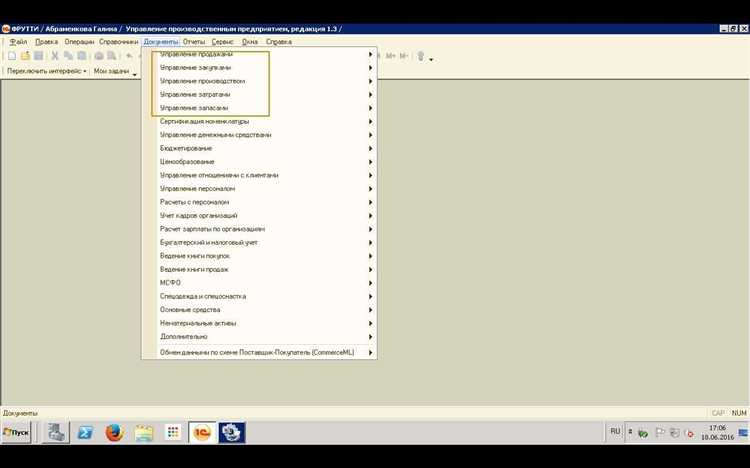Select Управление продажами menu entry
This screenshot has width=750, height=468.
pos(259,54)
